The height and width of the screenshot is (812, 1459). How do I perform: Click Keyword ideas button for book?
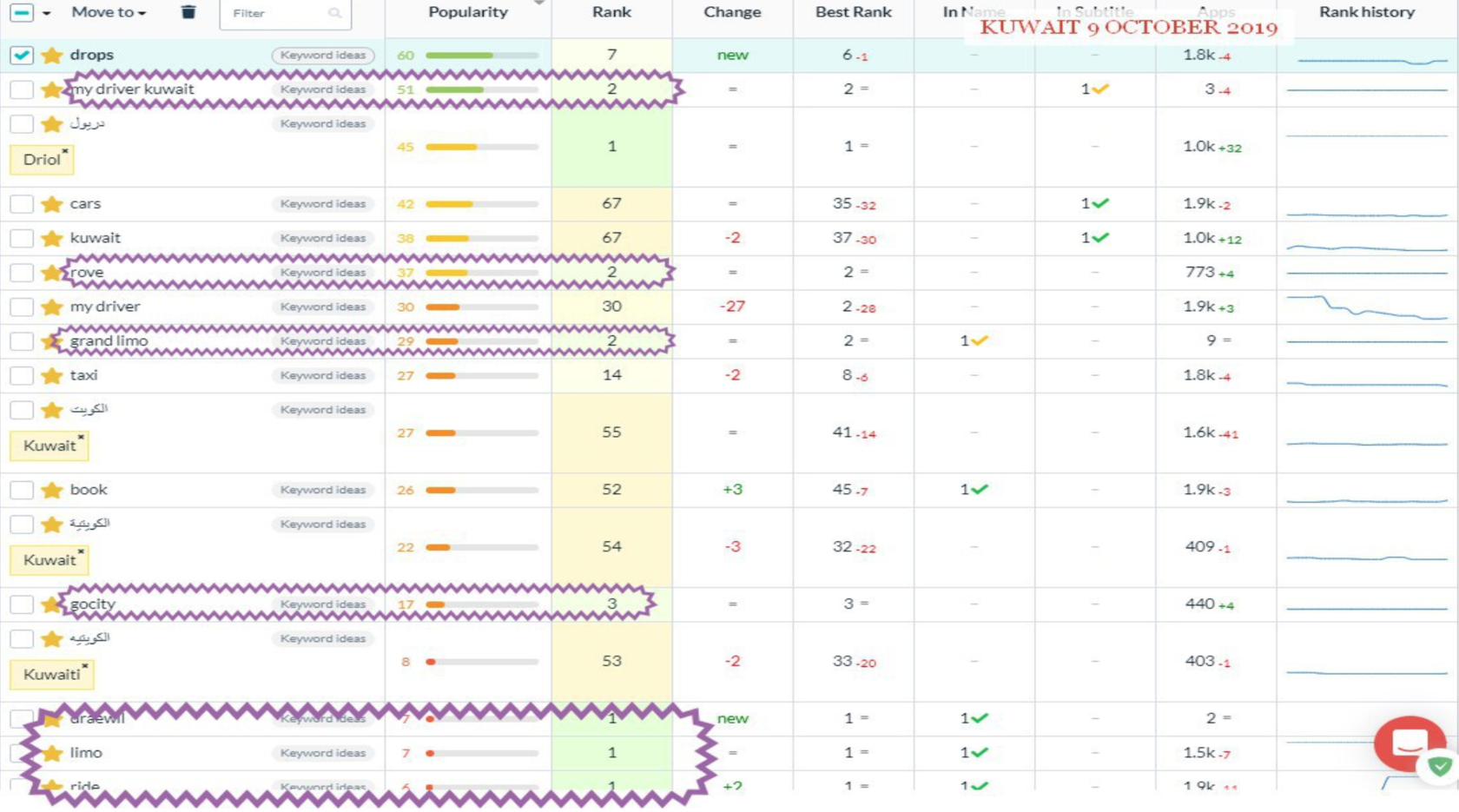pyautogui.click(x=323, y=490)
